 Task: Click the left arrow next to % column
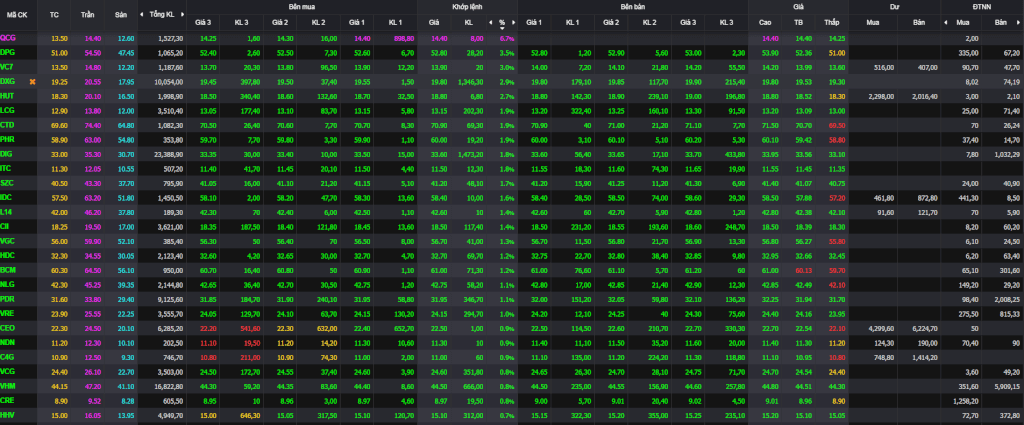pos(490,22)
